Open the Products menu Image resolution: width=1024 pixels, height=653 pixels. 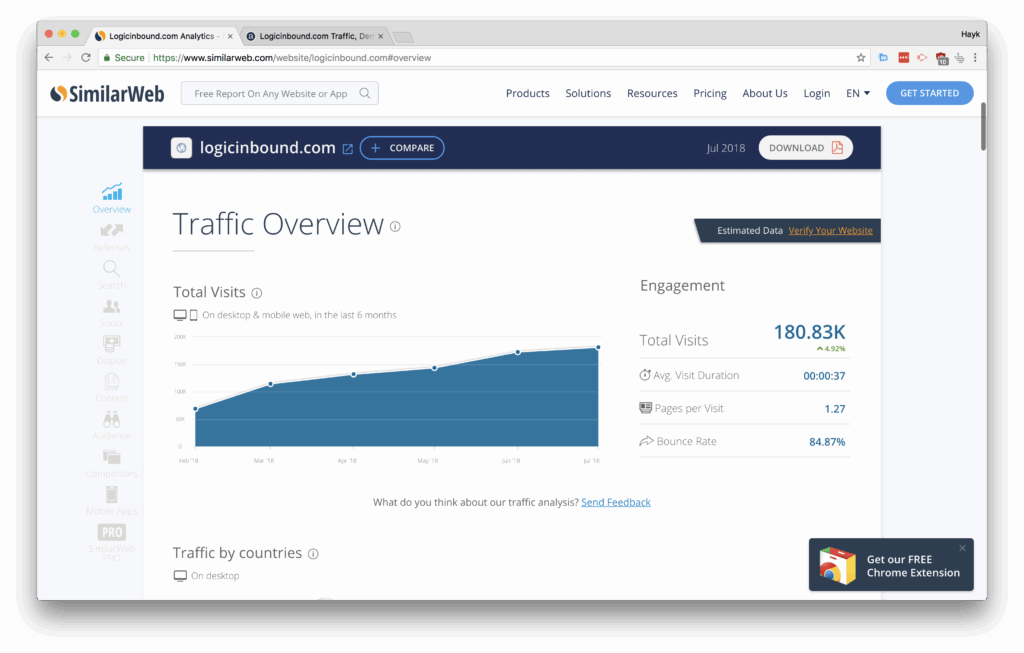tap(528, 93)
